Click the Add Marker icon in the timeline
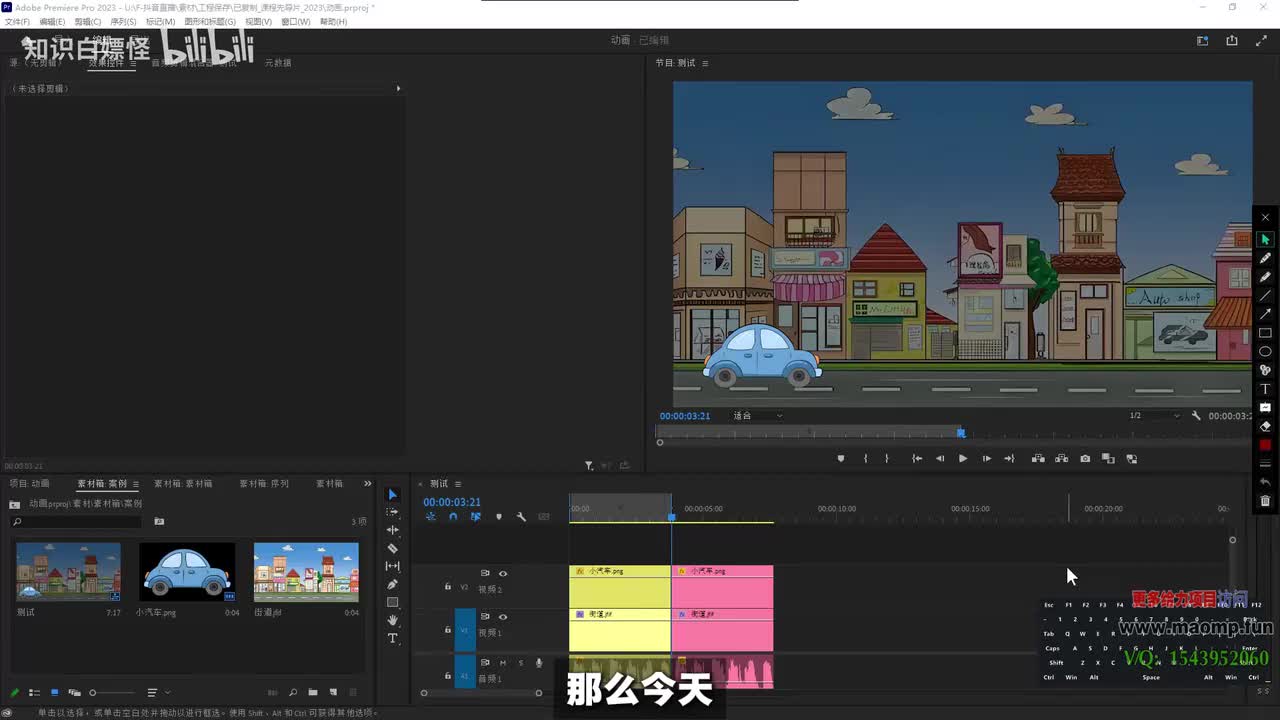The height and width of the screenshot is (720, 1280). coord(499,517)
